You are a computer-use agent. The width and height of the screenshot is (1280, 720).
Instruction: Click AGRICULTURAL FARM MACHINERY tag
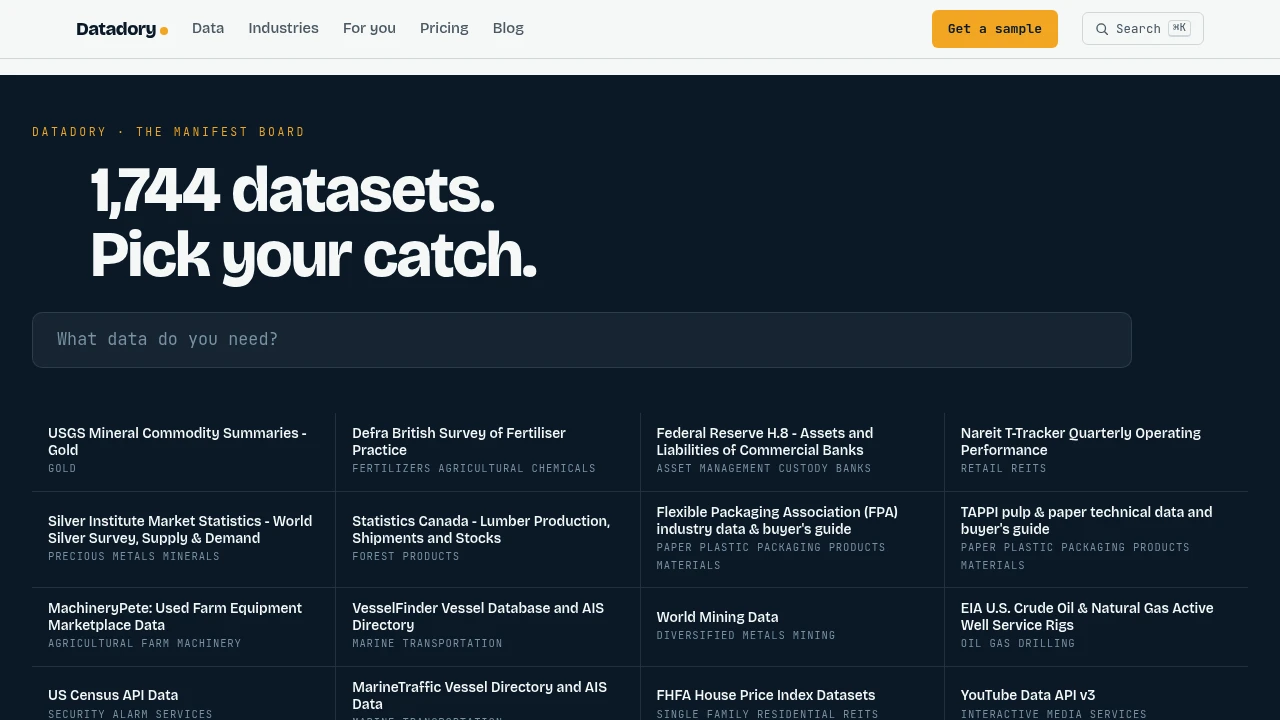pos(145,643)
